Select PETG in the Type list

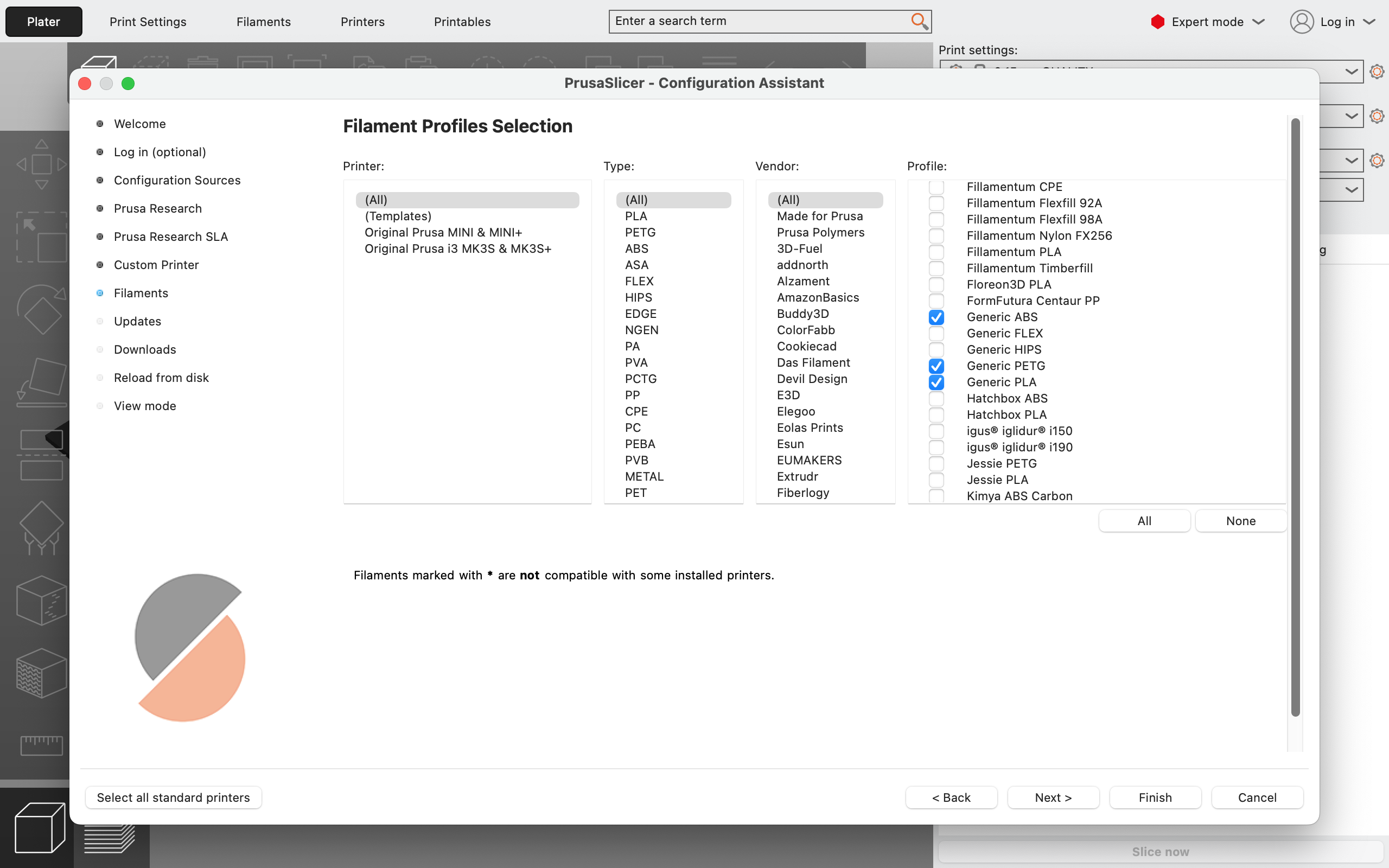tap(640, 233)
